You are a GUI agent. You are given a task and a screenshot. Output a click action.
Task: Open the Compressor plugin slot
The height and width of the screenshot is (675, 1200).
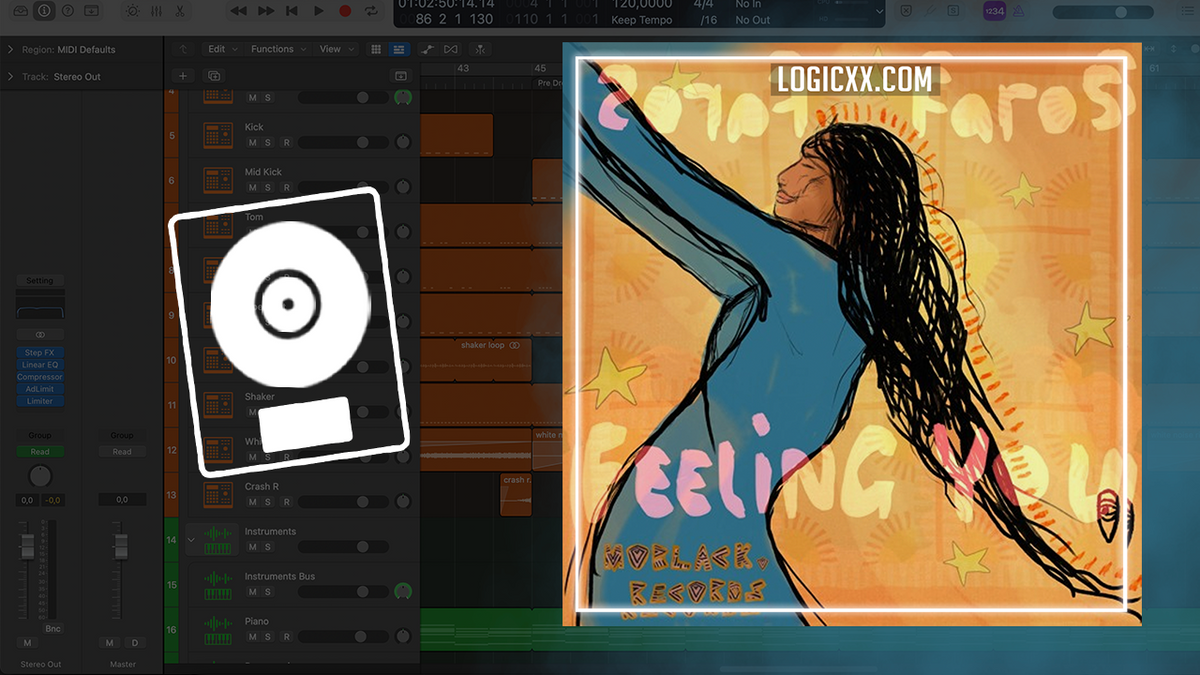tap(39, 376)
